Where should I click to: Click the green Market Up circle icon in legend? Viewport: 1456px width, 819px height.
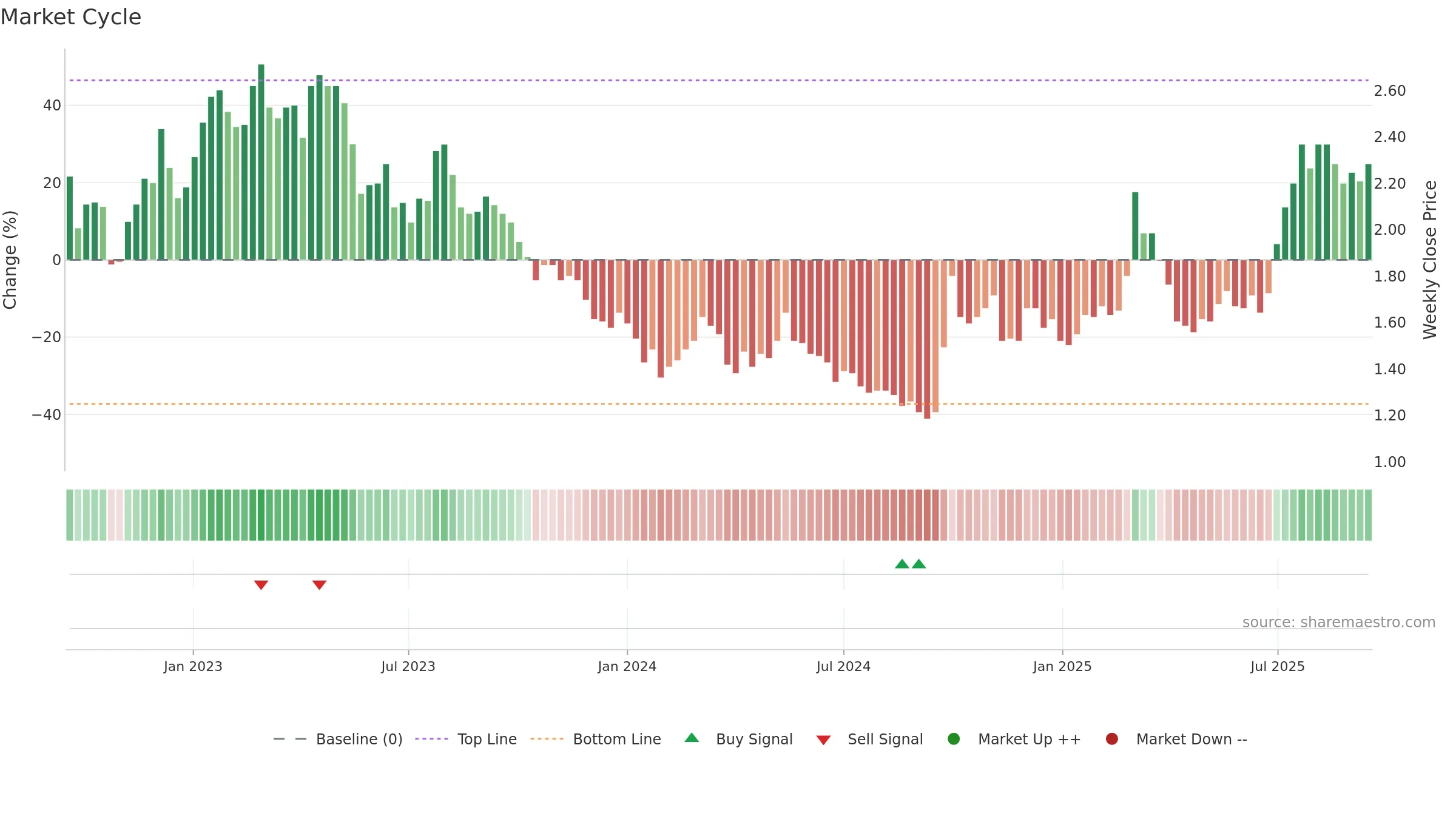click(954, 739)
